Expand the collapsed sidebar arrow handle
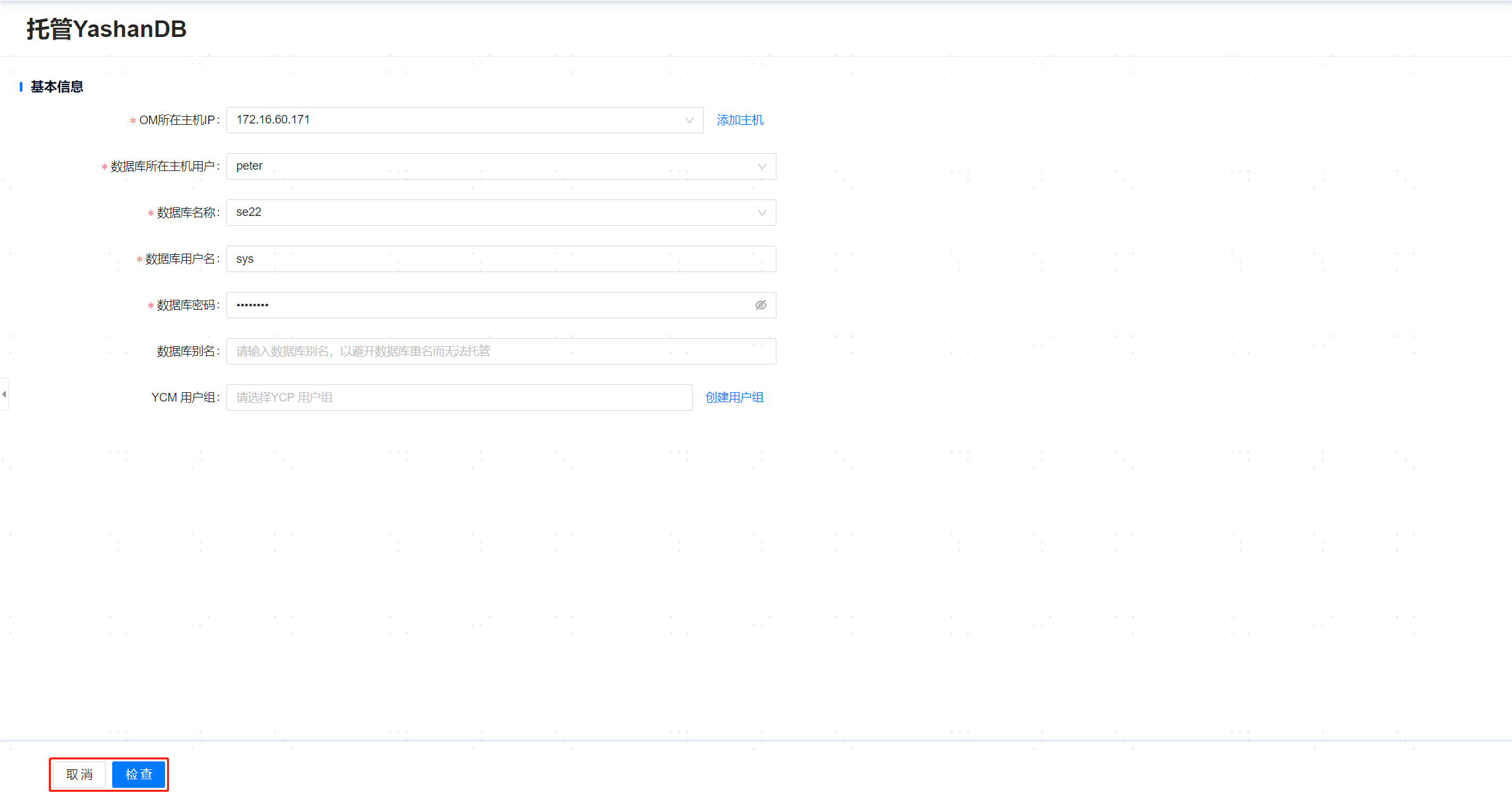This screenshot has width=1512, height=803. coord(4,394)
